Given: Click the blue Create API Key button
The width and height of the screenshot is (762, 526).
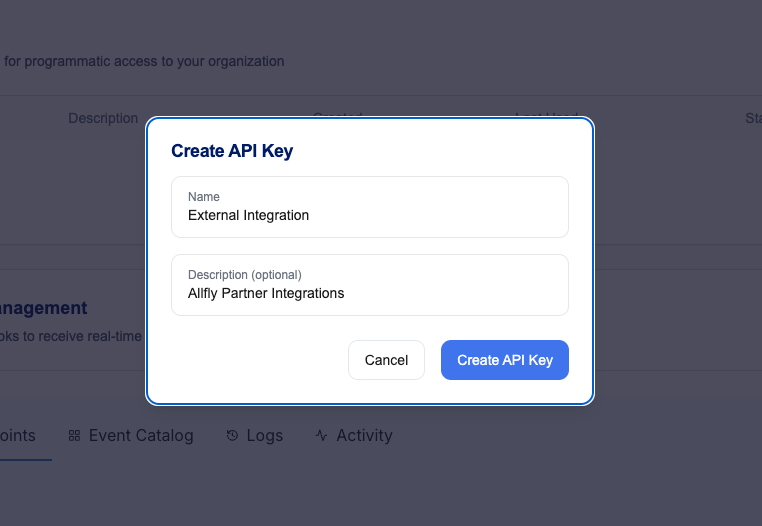Looking at the screenshot, I should [505, 360].
